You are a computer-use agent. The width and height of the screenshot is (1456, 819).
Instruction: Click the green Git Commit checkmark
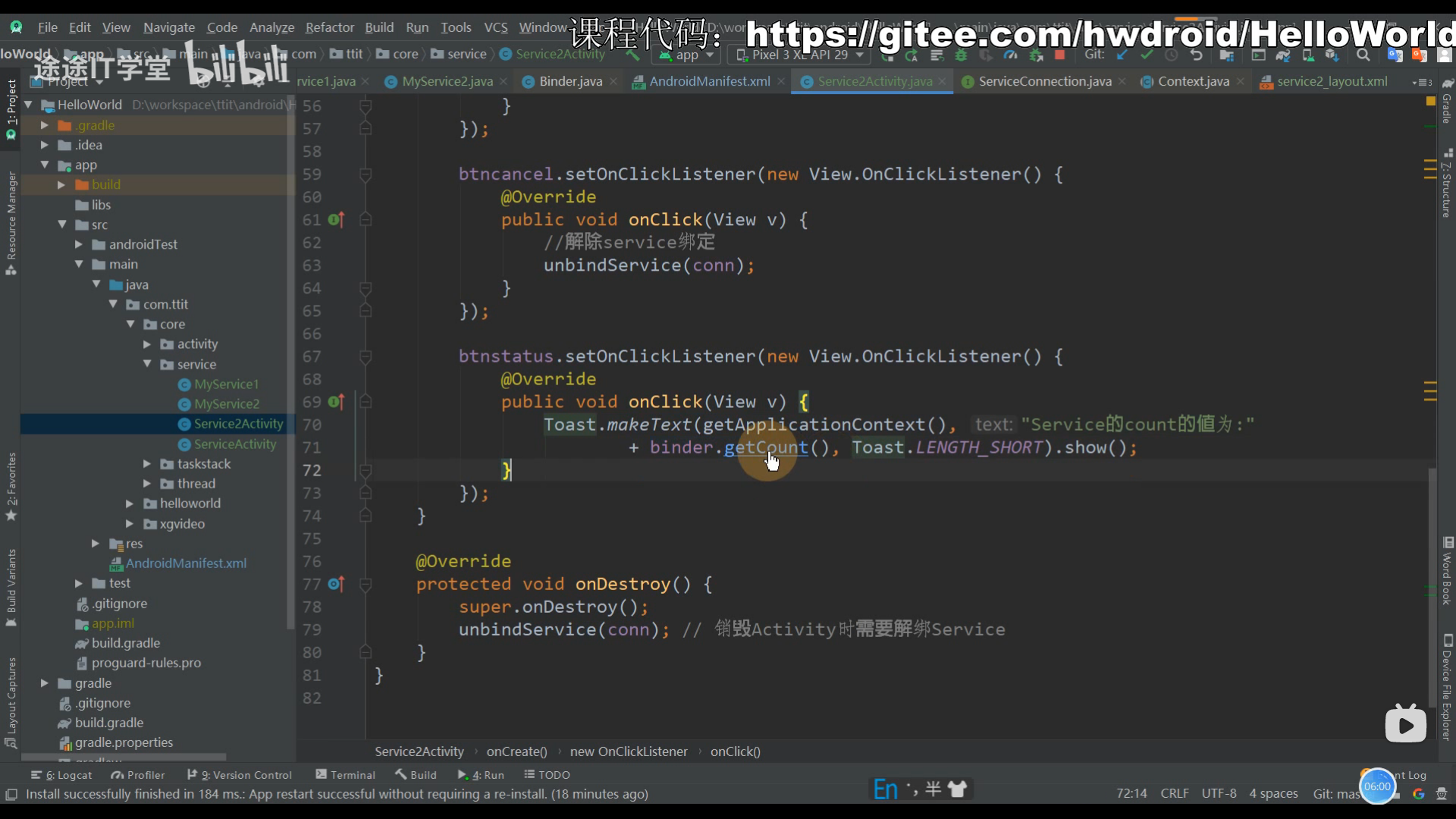(x=1147, y=55)
